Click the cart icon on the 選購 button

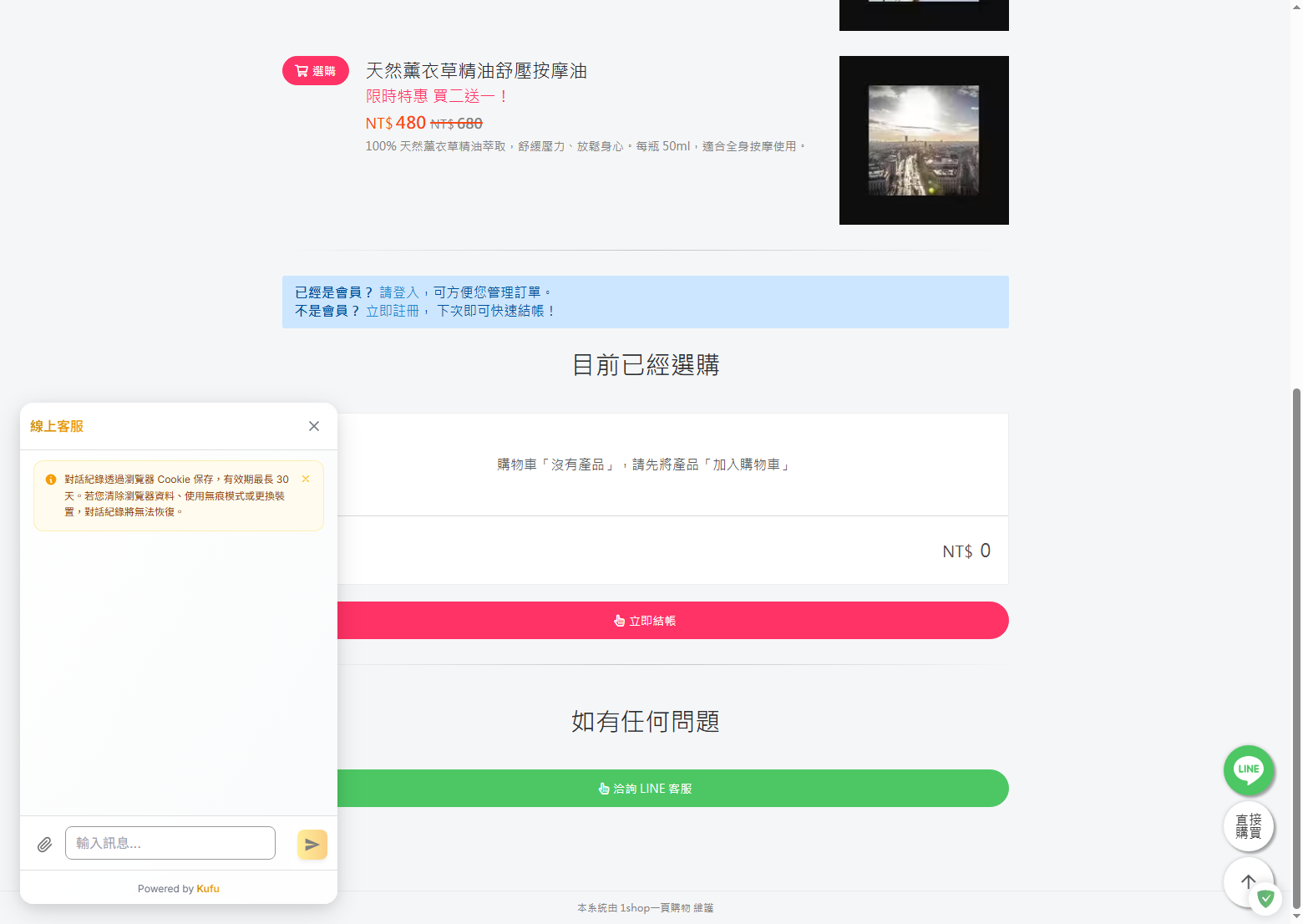tap(301, 70)
